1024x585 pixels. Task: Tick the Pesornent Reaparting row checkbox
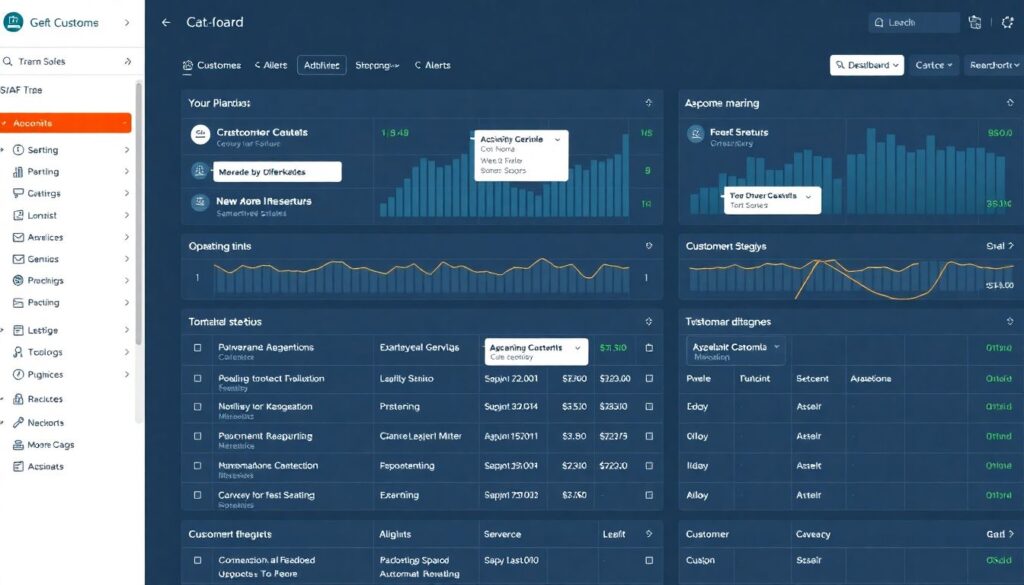(196, 437)
